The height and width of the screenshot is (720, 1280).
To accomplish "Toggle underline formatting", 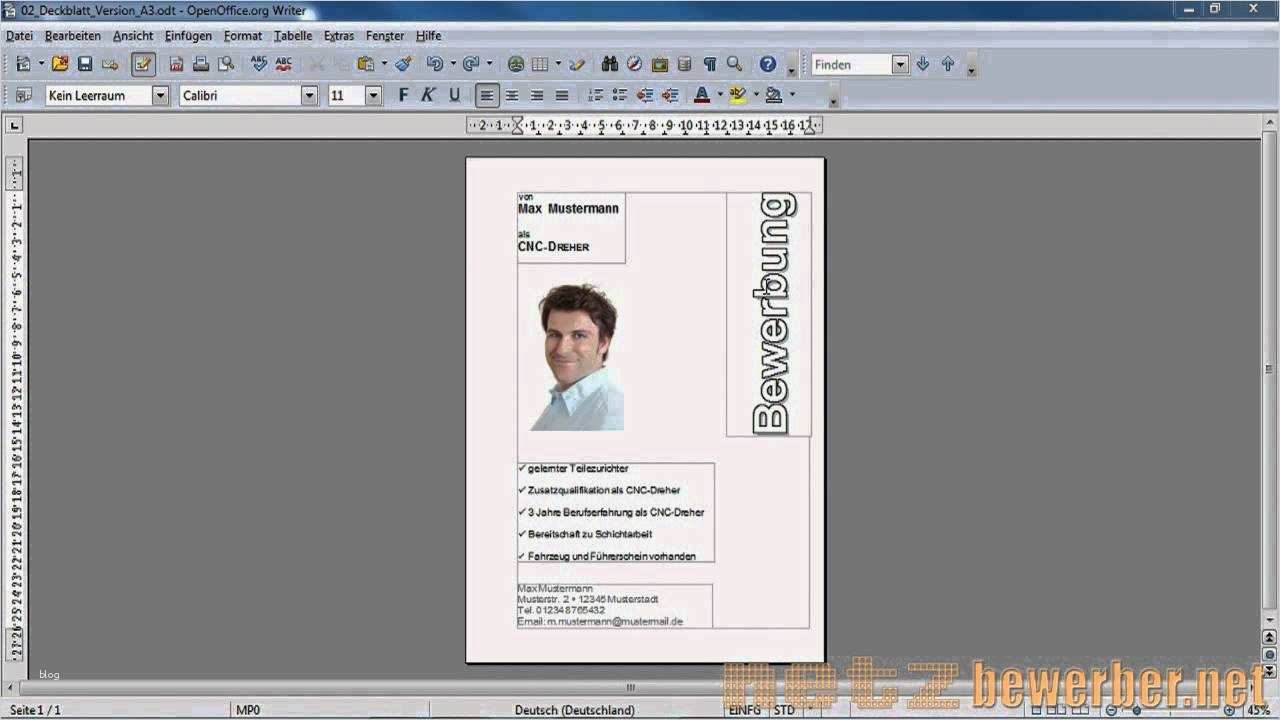I will 453,95.
